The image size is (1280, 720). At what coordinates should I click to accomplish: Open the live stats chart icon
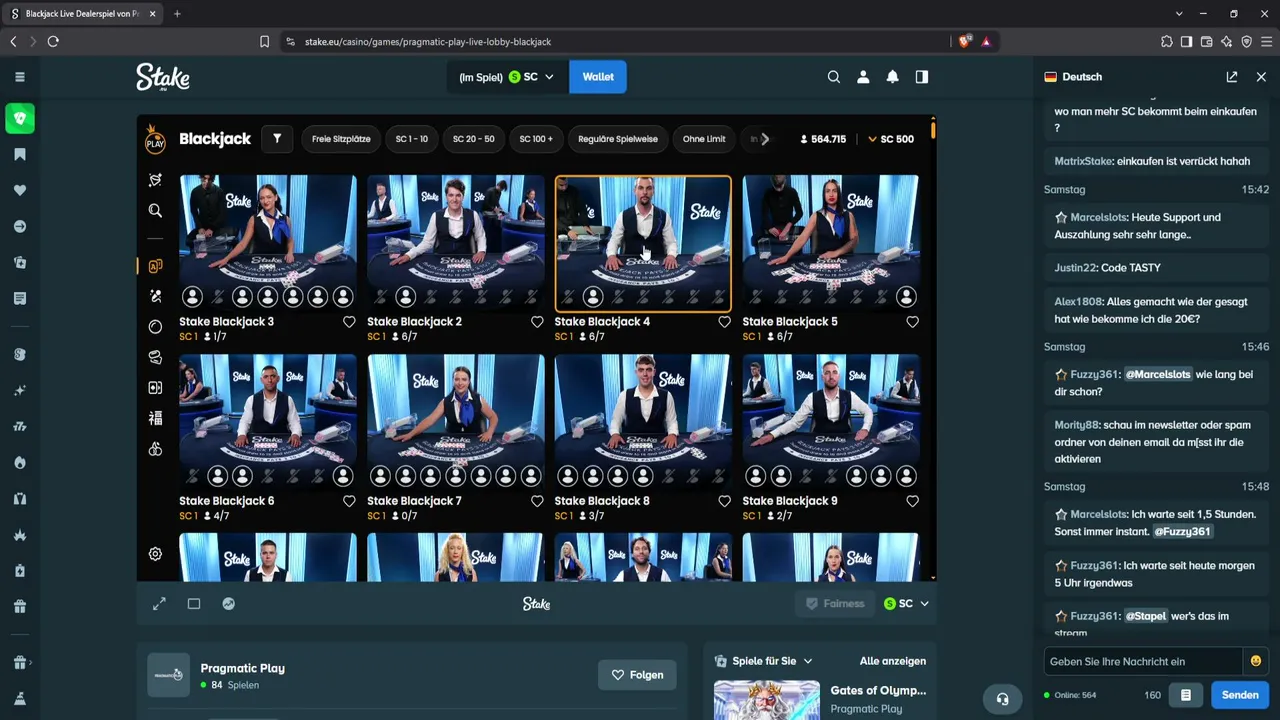tap(229, 604)
